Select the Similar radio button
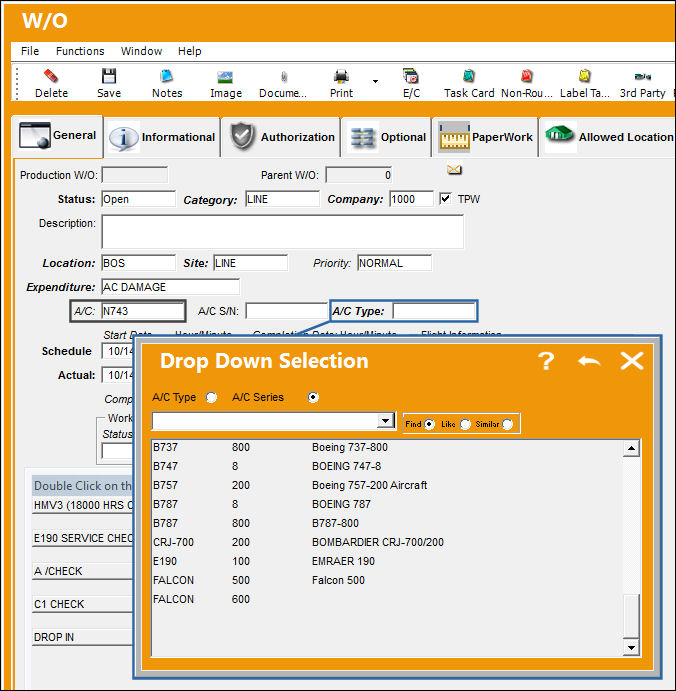The width and height of the screenshot is (676, 691). [x=507, y=424]
